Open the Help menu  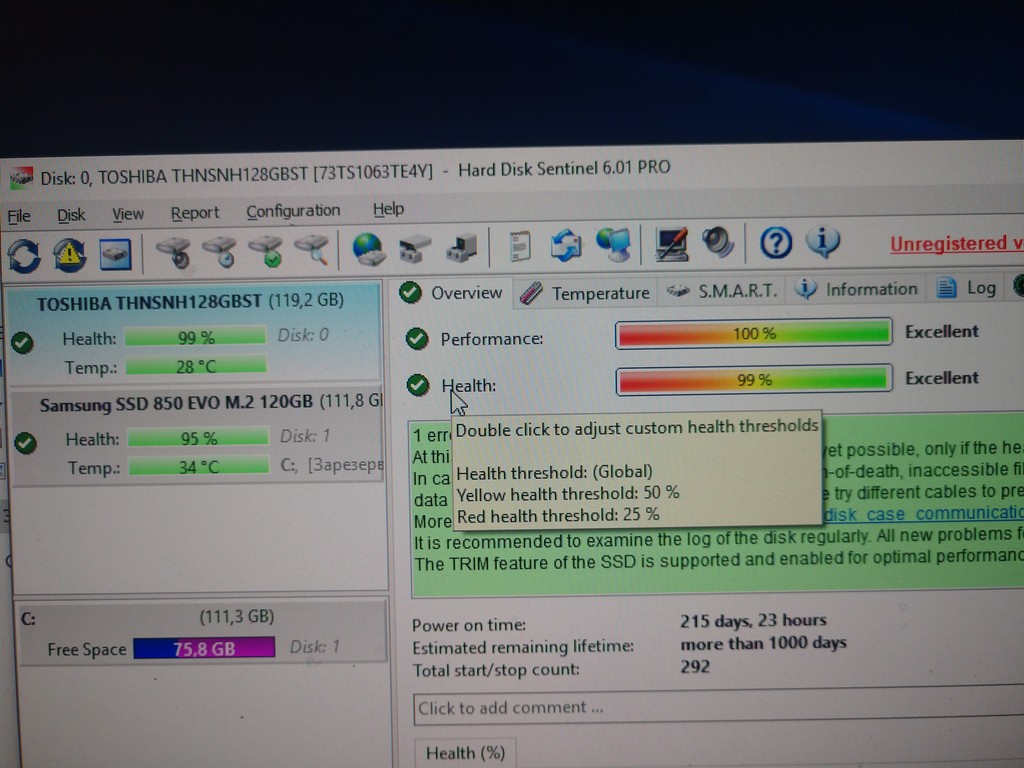(x=388, y=209)
